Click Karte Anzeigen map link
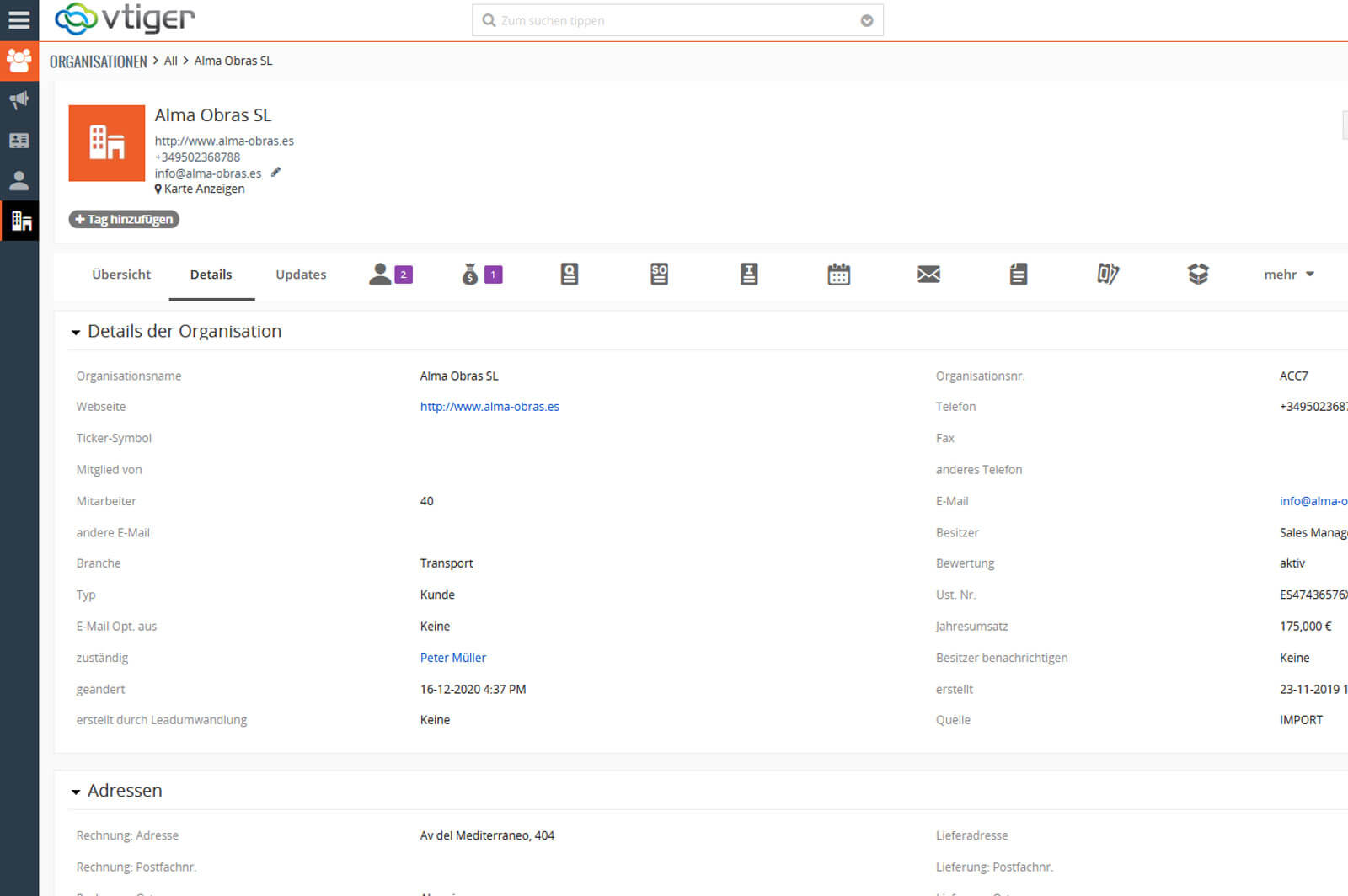The height and width of the screenshot is (896, 1348). (x=203, y=189)
